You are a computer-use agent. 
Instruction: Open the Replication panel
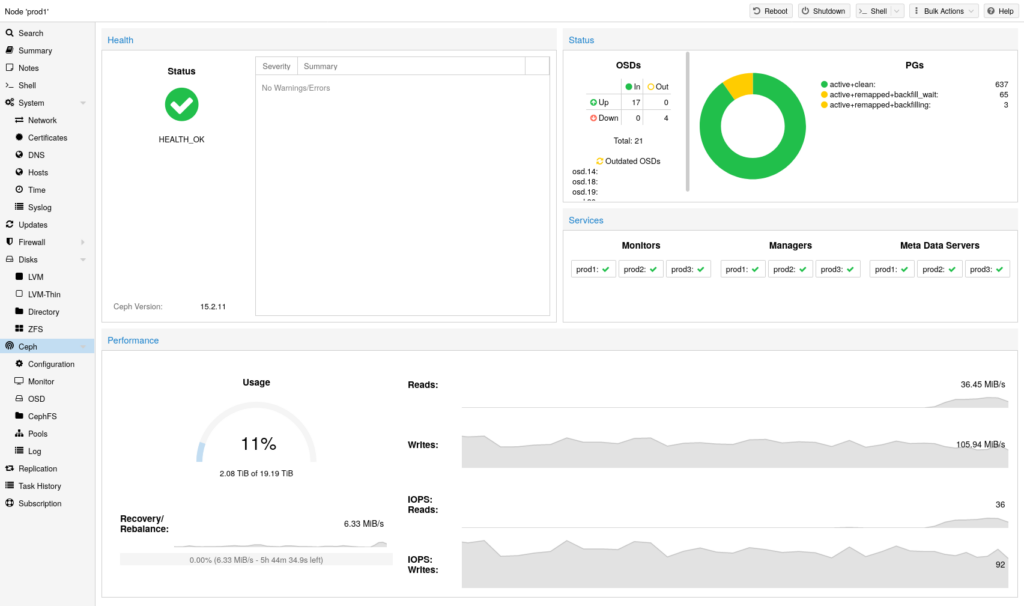(39, 468)
